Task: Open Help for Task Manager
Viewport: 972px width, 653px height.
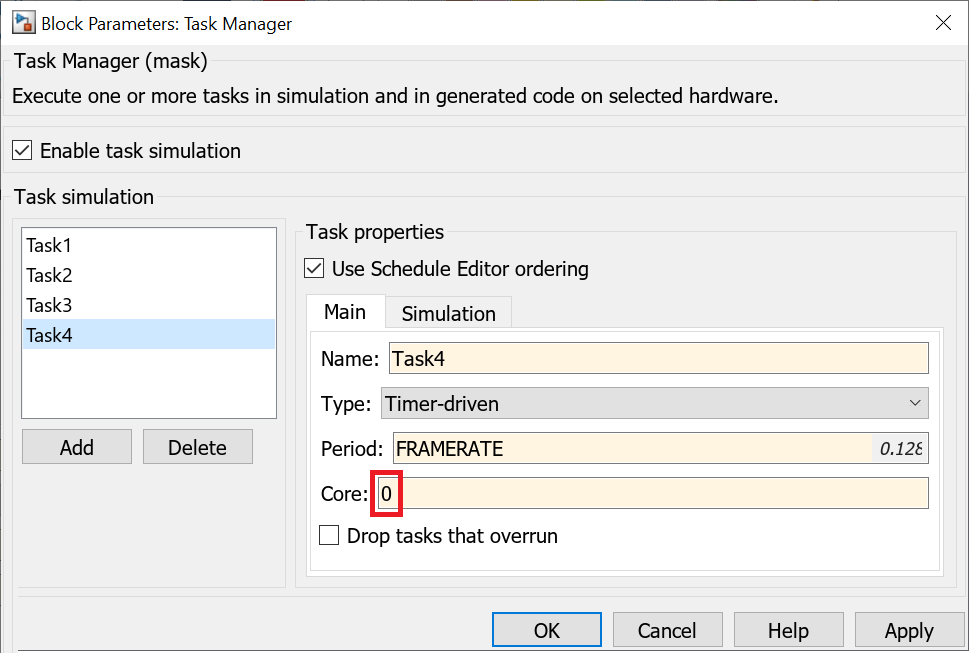Action: pyautogui.click(x=788, y=630)
